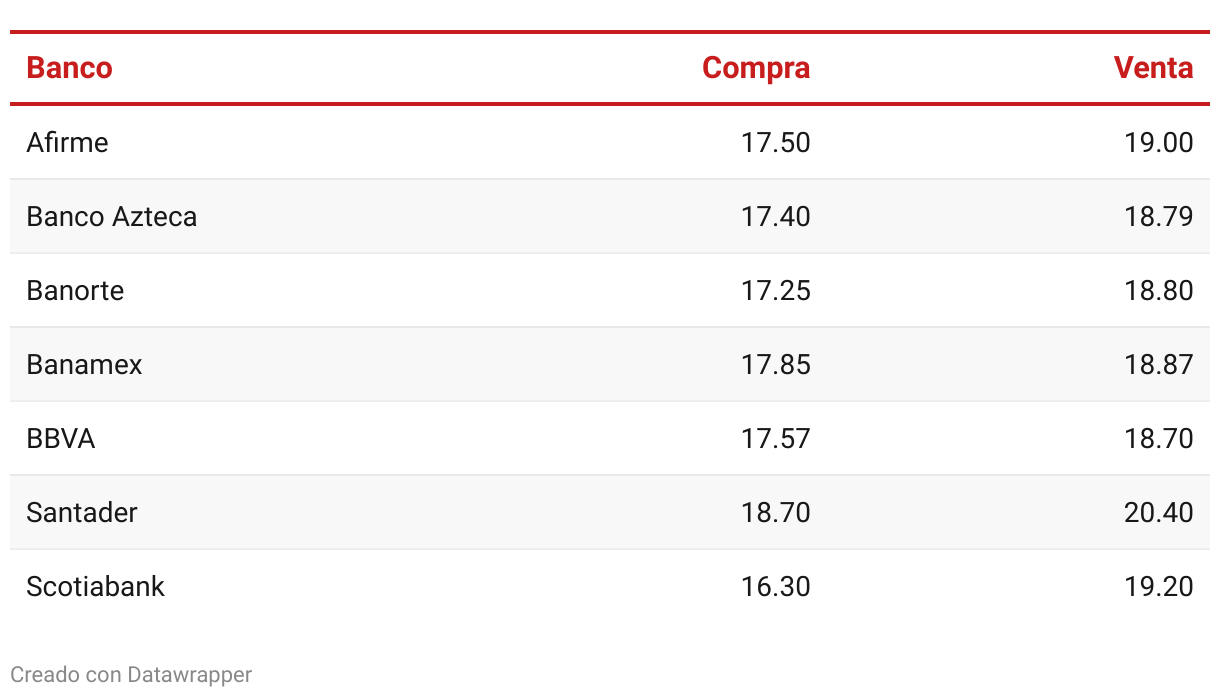
Task: Click the Venta column header
Action: point(1153,68)
